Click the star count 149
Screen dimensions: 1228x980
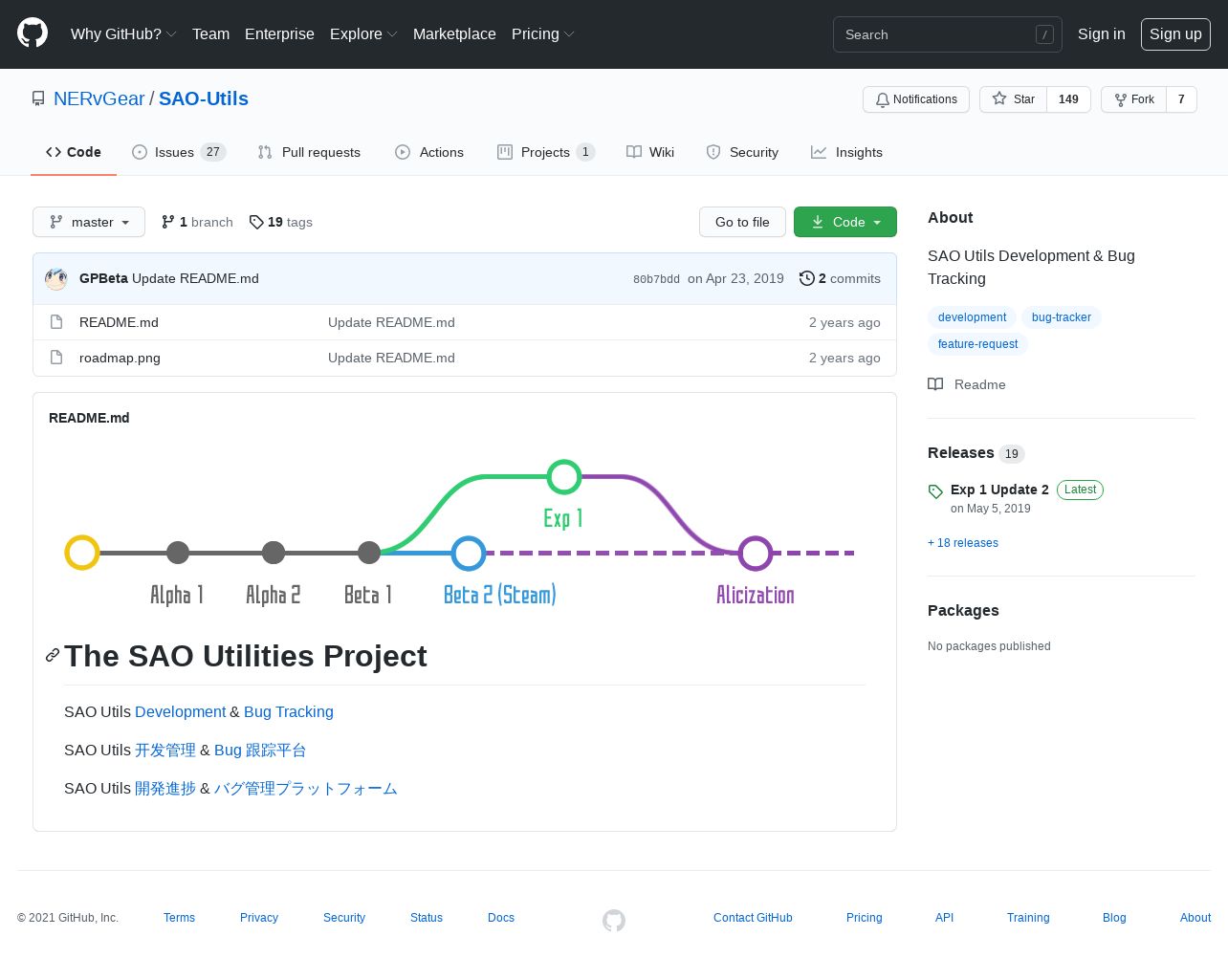[1068, 99]
